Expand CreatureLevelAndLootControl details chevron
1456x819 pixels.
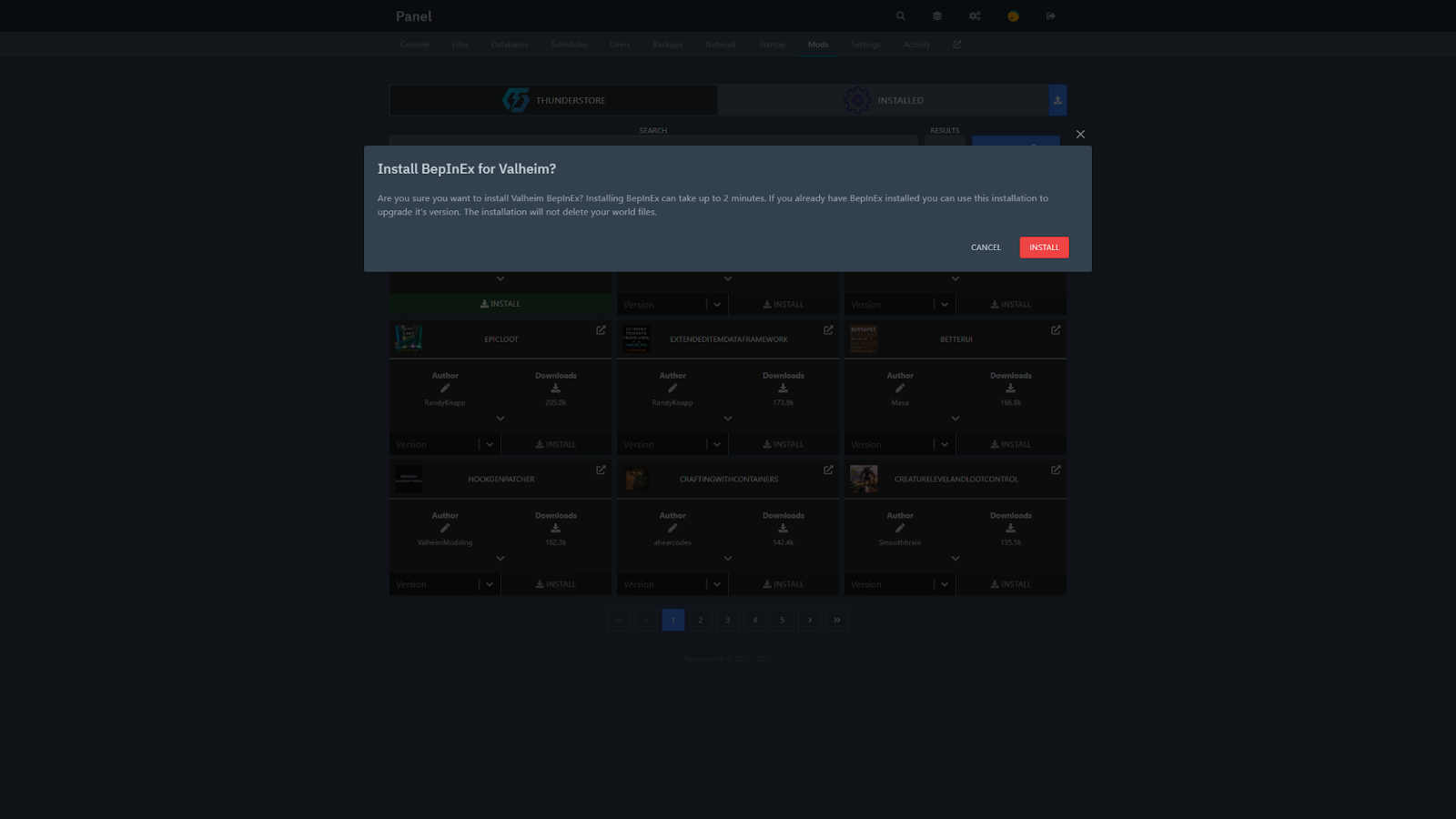[x=955, y=559]
